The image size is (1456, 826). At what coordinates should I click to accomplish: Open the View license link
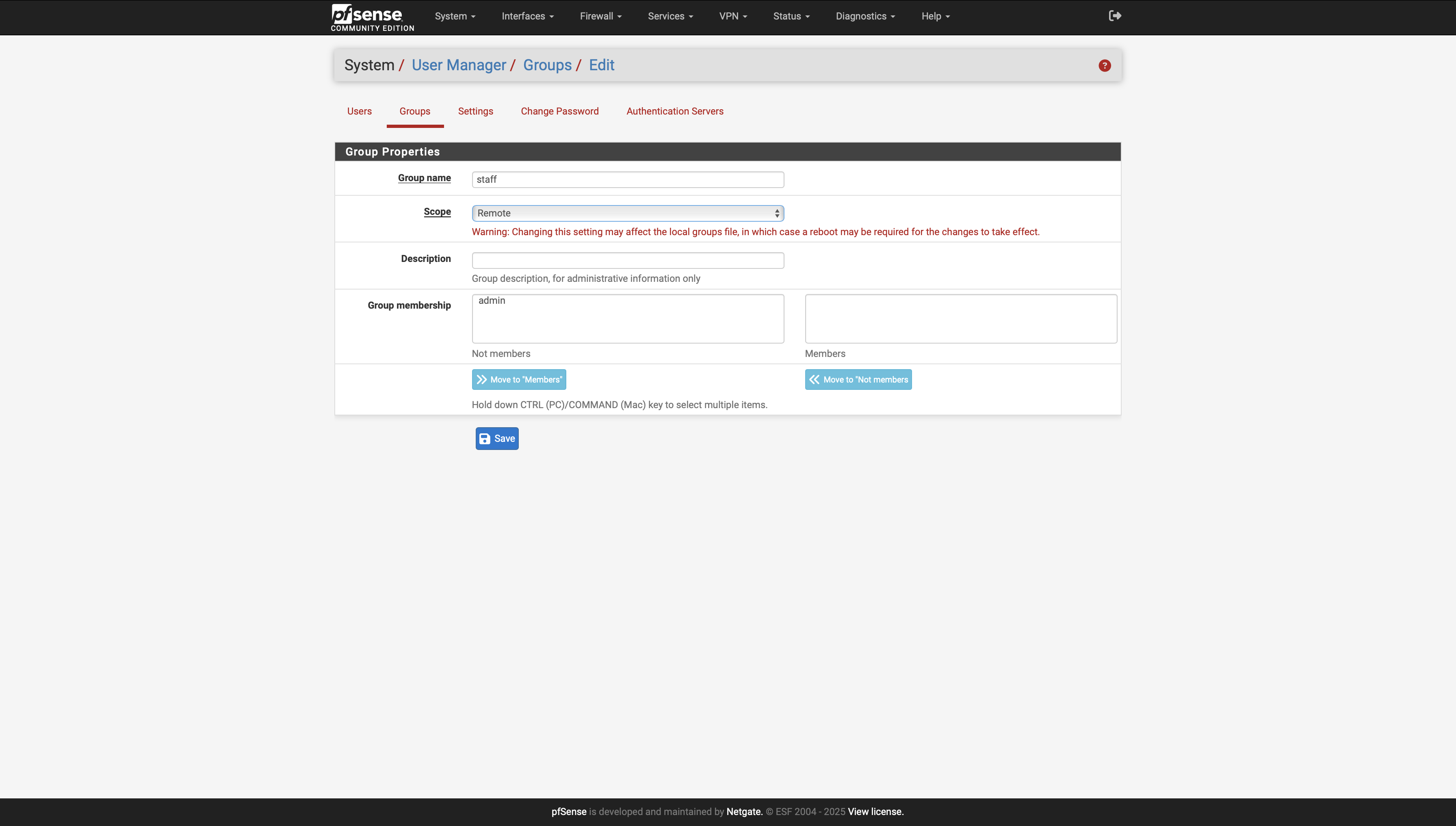click(x=875, y=811)
